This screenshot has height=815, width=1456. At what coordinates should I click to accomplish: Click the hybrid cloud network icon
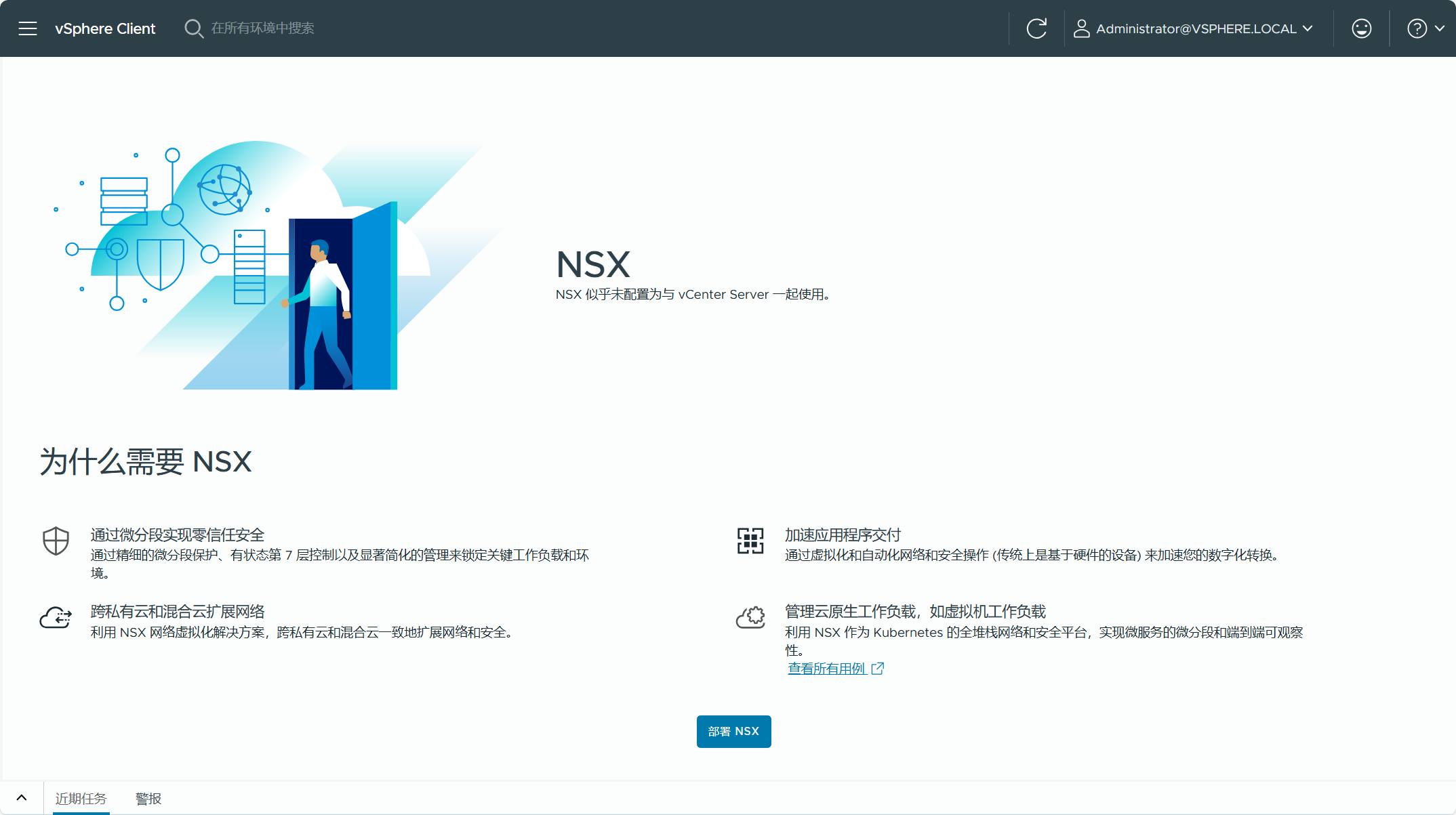[x=56, y=617]
